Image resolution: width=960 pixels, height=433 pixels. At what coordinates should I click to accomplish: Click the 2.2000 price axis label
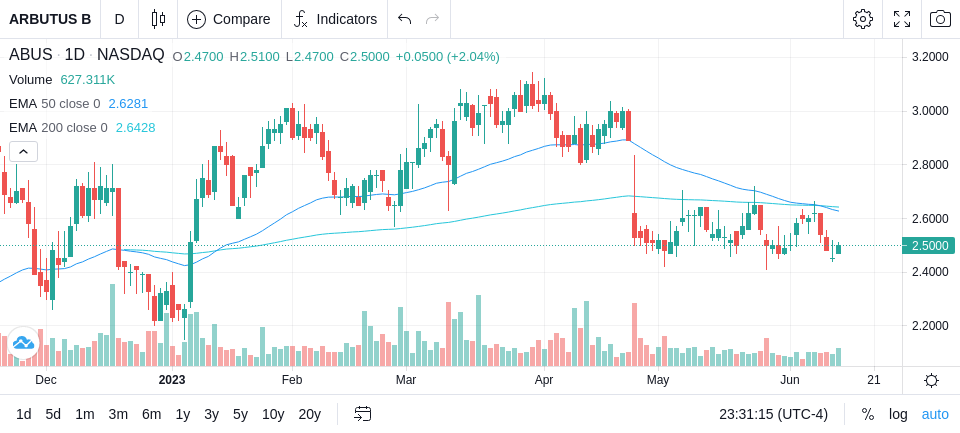(930, 326)
